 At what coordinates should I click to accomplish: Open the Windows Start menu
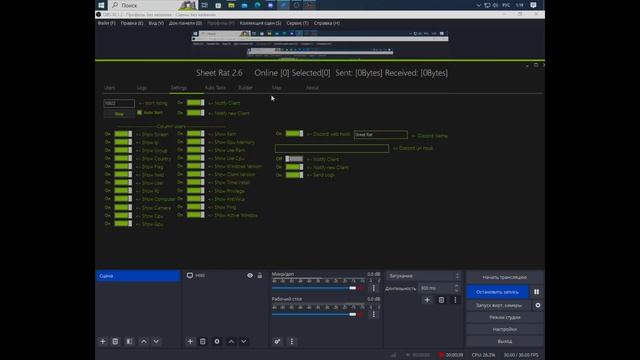(101, 5)
